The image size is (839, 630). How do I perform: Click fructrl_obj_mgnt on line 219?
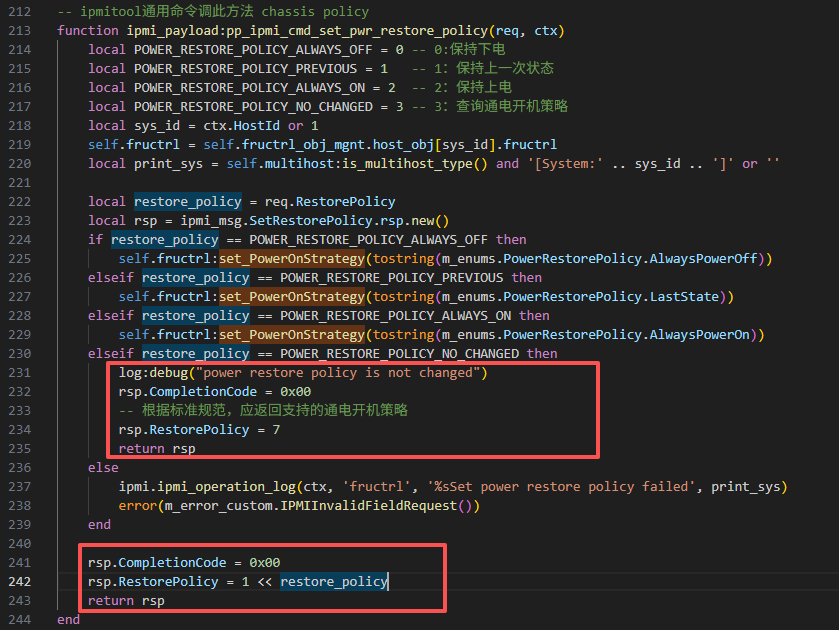coord(303,145)
